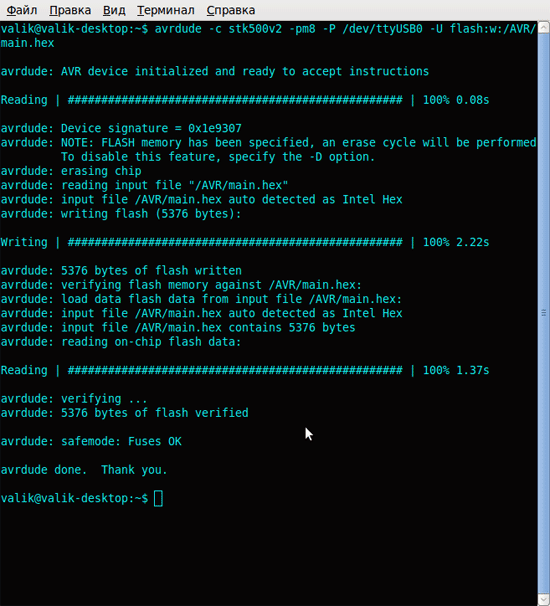Click the terminal cursor block at prompt
Screen dimensions: 550x606
click(158, 499)
